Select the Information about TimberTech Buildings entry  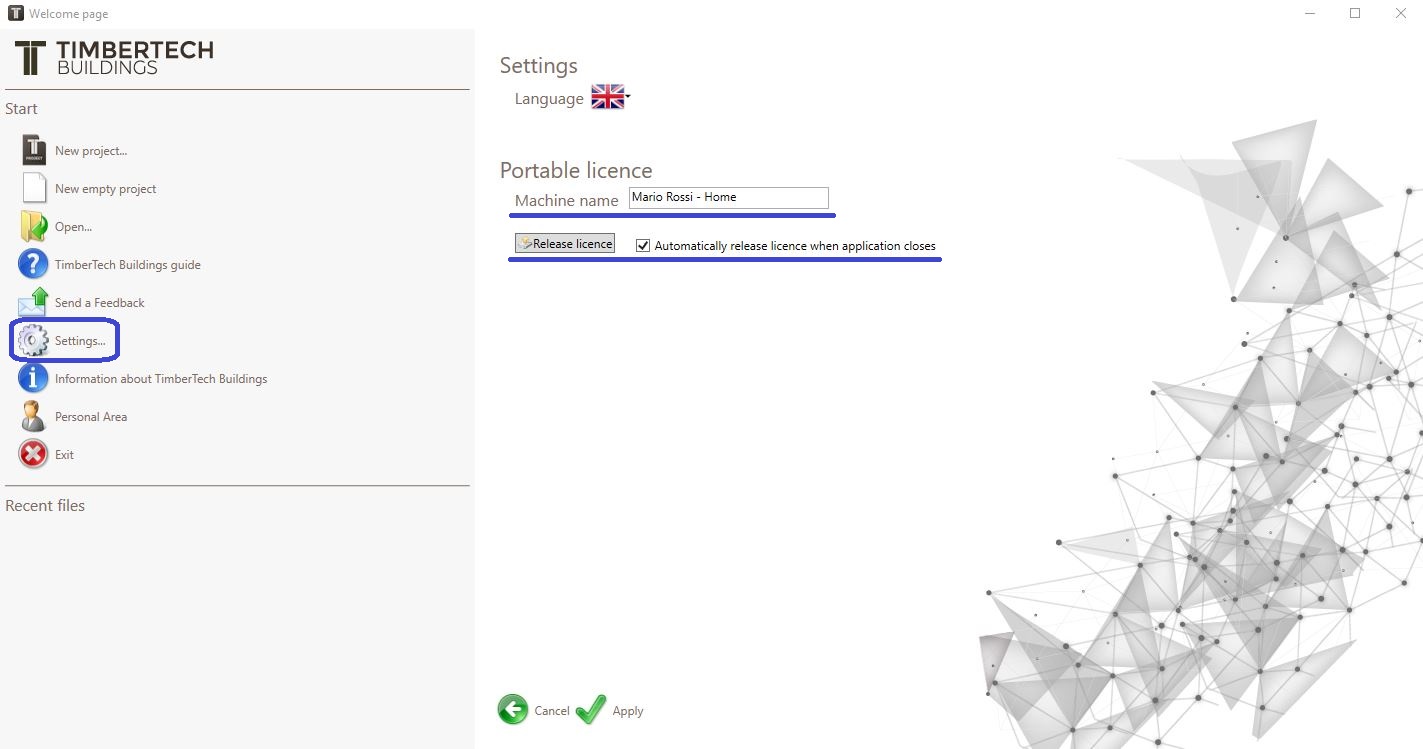coord(161,378)
